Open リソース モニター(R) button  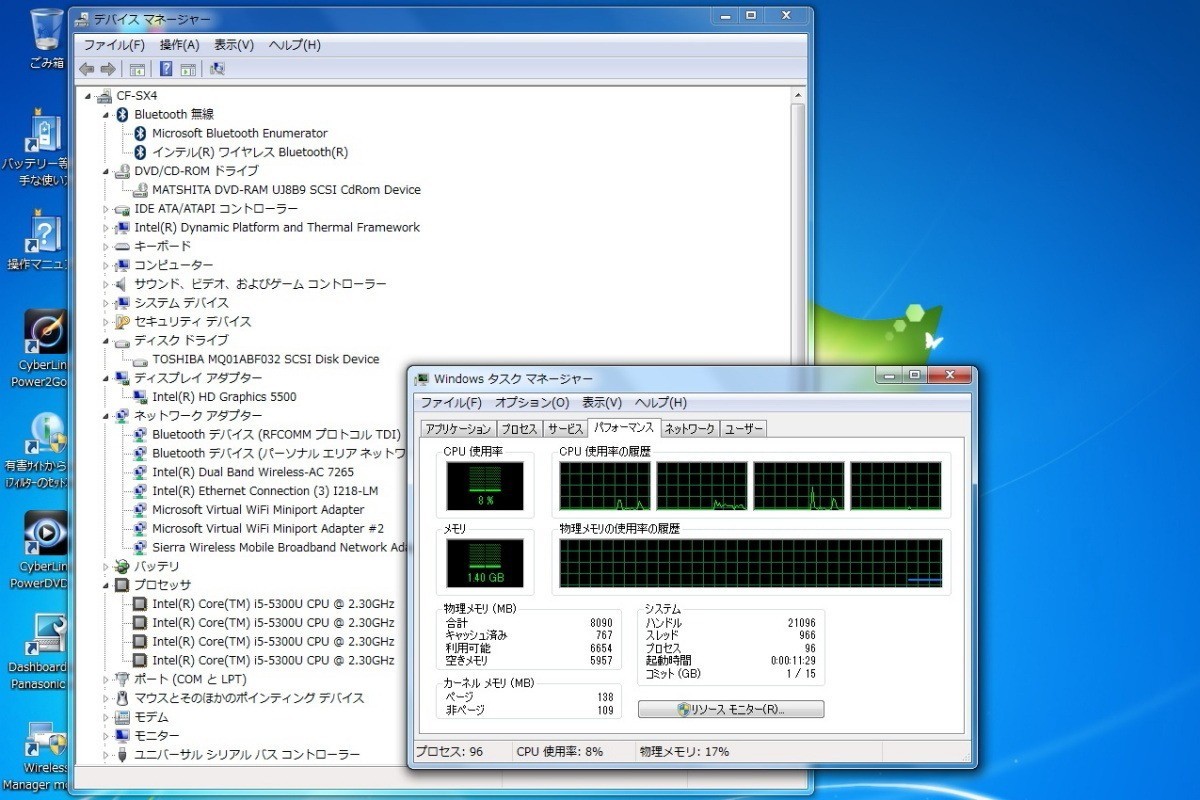click(731, 709)
